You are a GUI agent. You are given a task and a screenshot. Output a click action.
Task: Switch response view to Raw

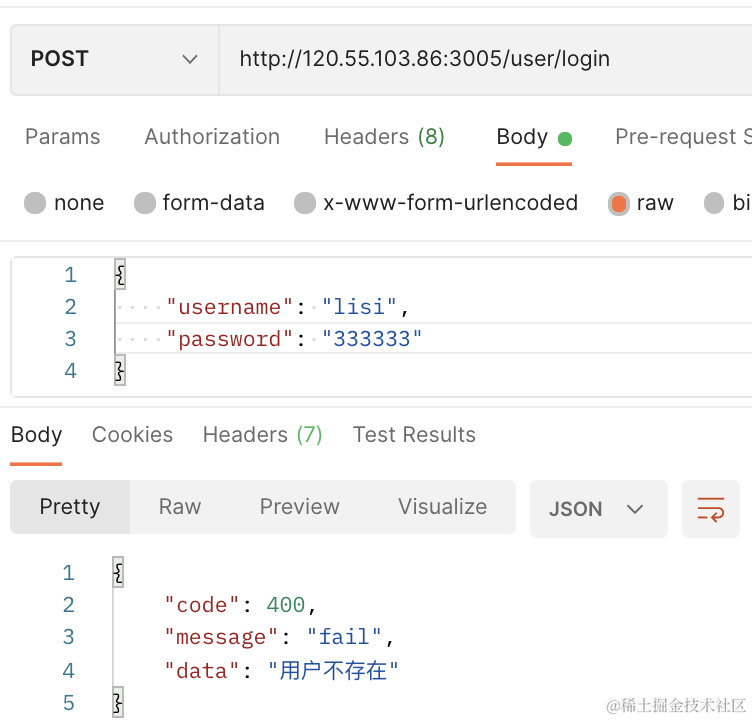click(180, 507)
